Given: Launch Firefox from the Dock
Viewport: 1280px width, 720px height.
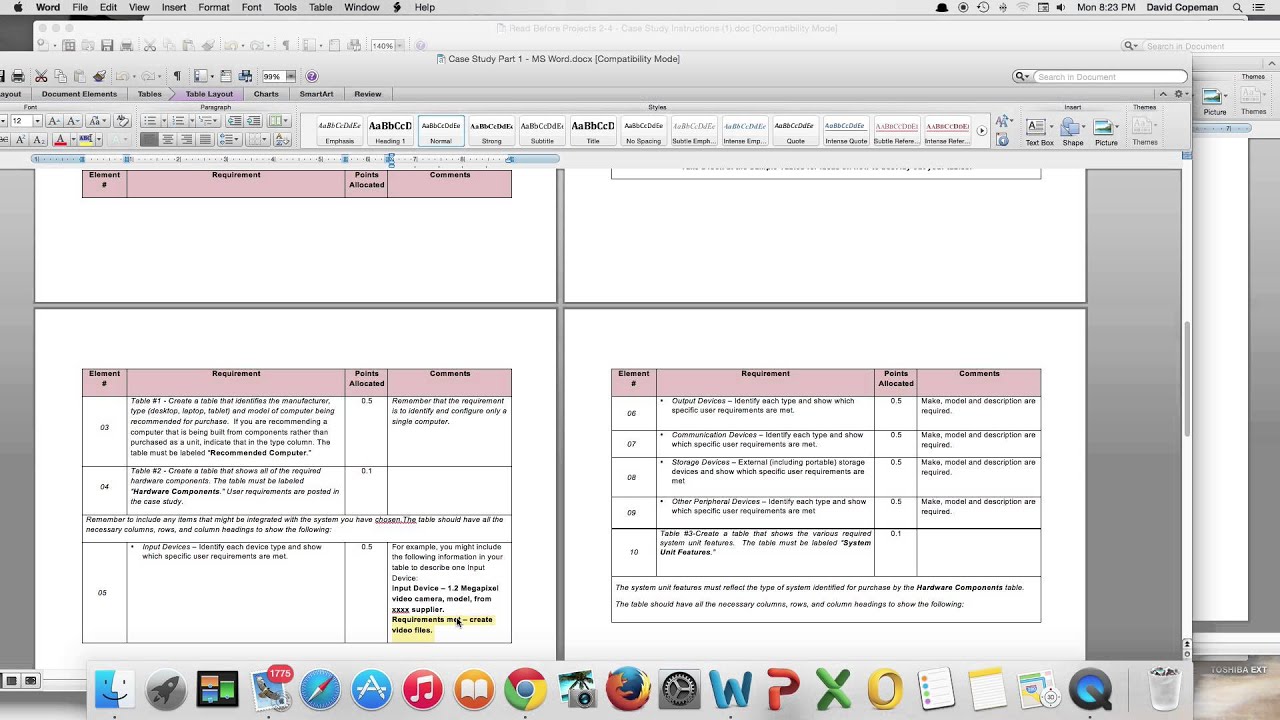Looking at the screenshot, I should 628,689.
